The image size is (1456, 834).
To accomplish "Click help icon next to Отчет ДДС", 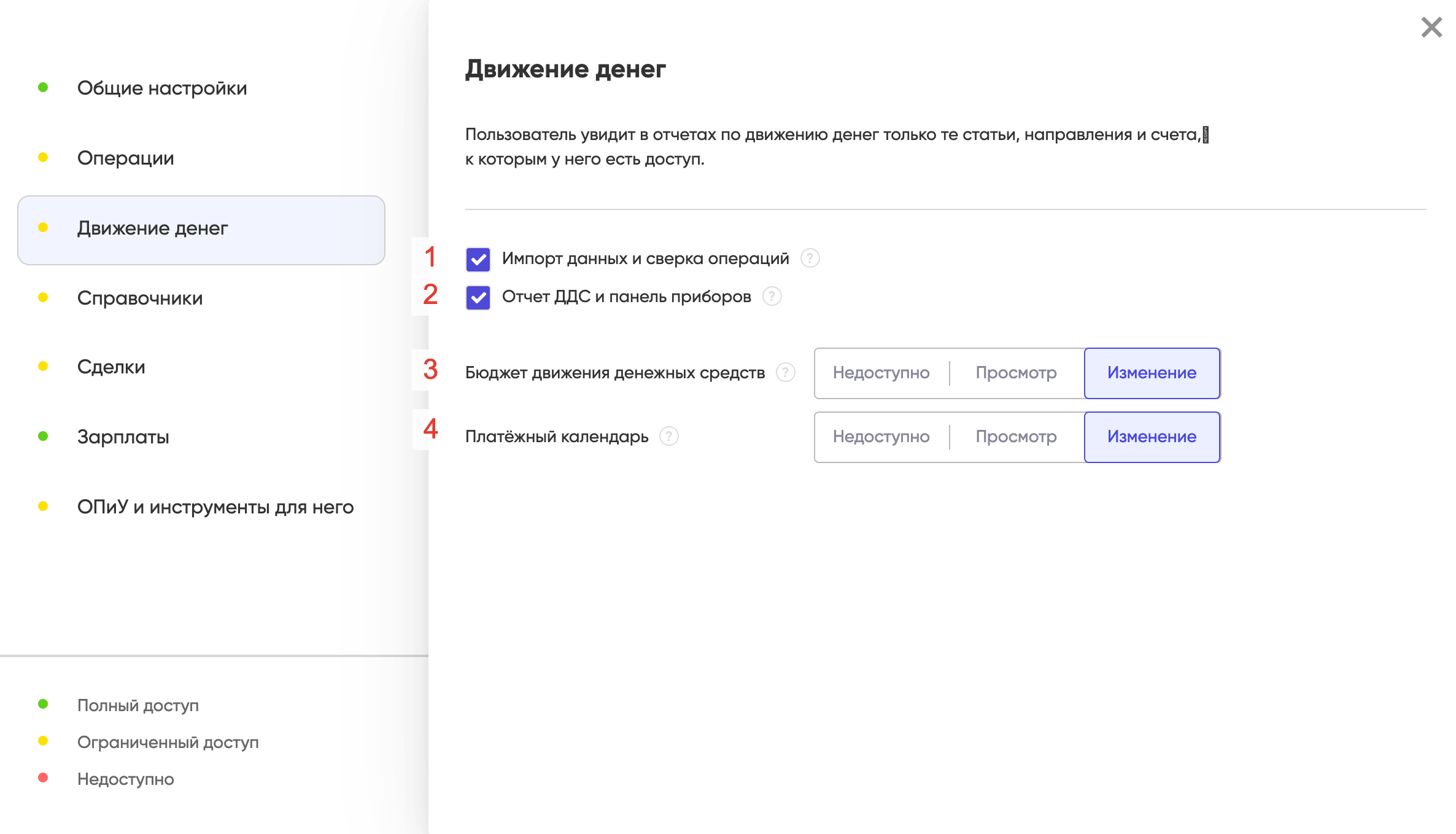I will pyautogui.click(x=772, y=297).
